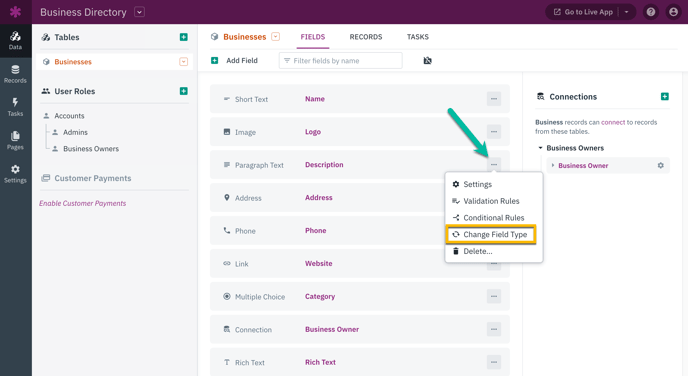Click the Phone field name
The width and height of the screenshot is (688, 376).
[x=315, y=230]
